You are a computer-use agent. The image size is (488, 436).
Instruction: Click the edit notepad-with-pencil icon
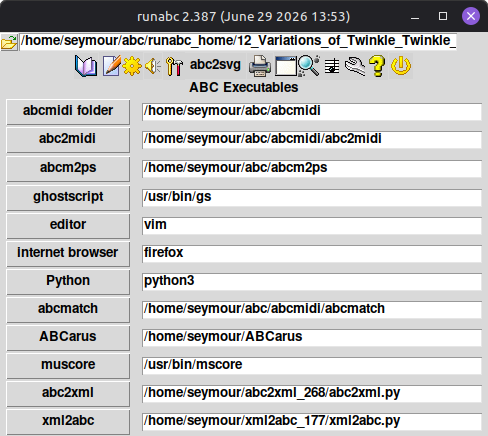pos(111,66)
